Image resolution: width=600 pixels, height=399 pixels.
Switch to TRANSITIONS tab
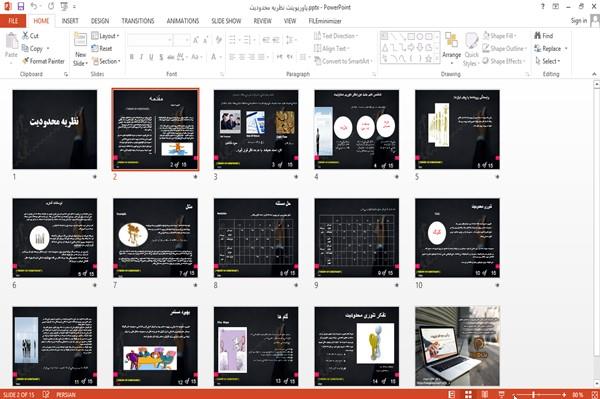(138, 21)
